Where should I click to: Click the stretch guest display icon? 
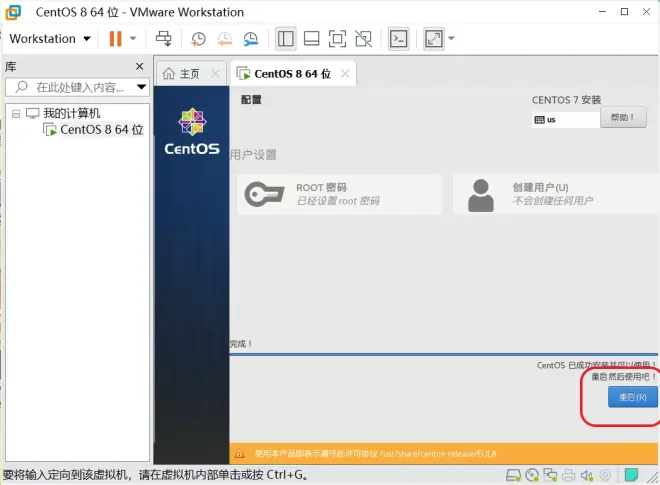pyautogui.click(x=434, y=39)
